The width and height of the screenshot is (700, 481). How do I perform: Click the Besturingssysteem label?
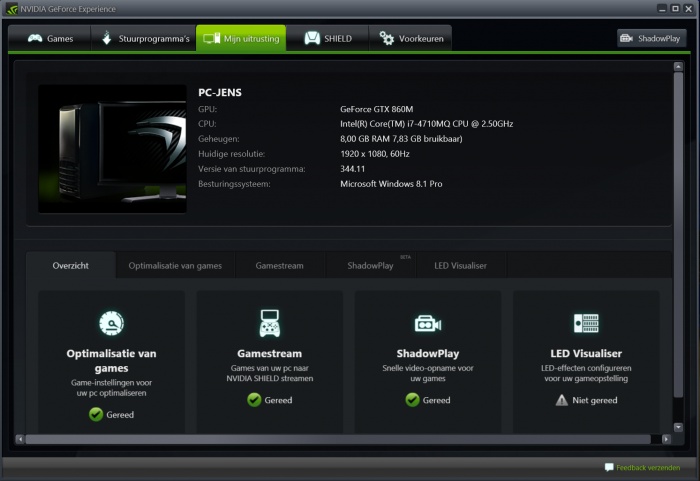coord(234,184)
